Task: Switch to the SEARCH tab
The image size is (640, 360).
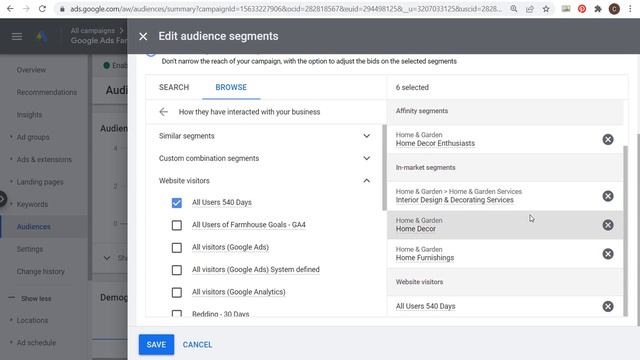Action: (x=174, y=87)
